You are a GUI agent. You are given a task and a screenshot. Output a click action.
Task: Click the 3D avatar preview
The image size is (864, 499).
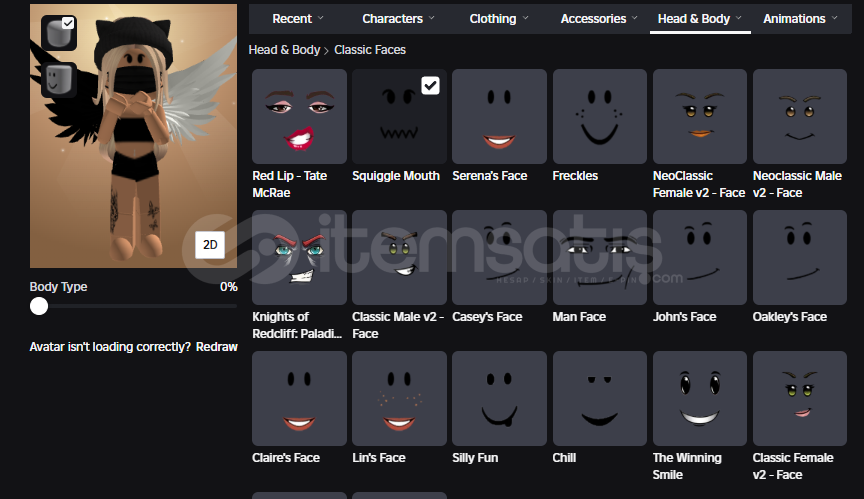[x=133, y=136]
